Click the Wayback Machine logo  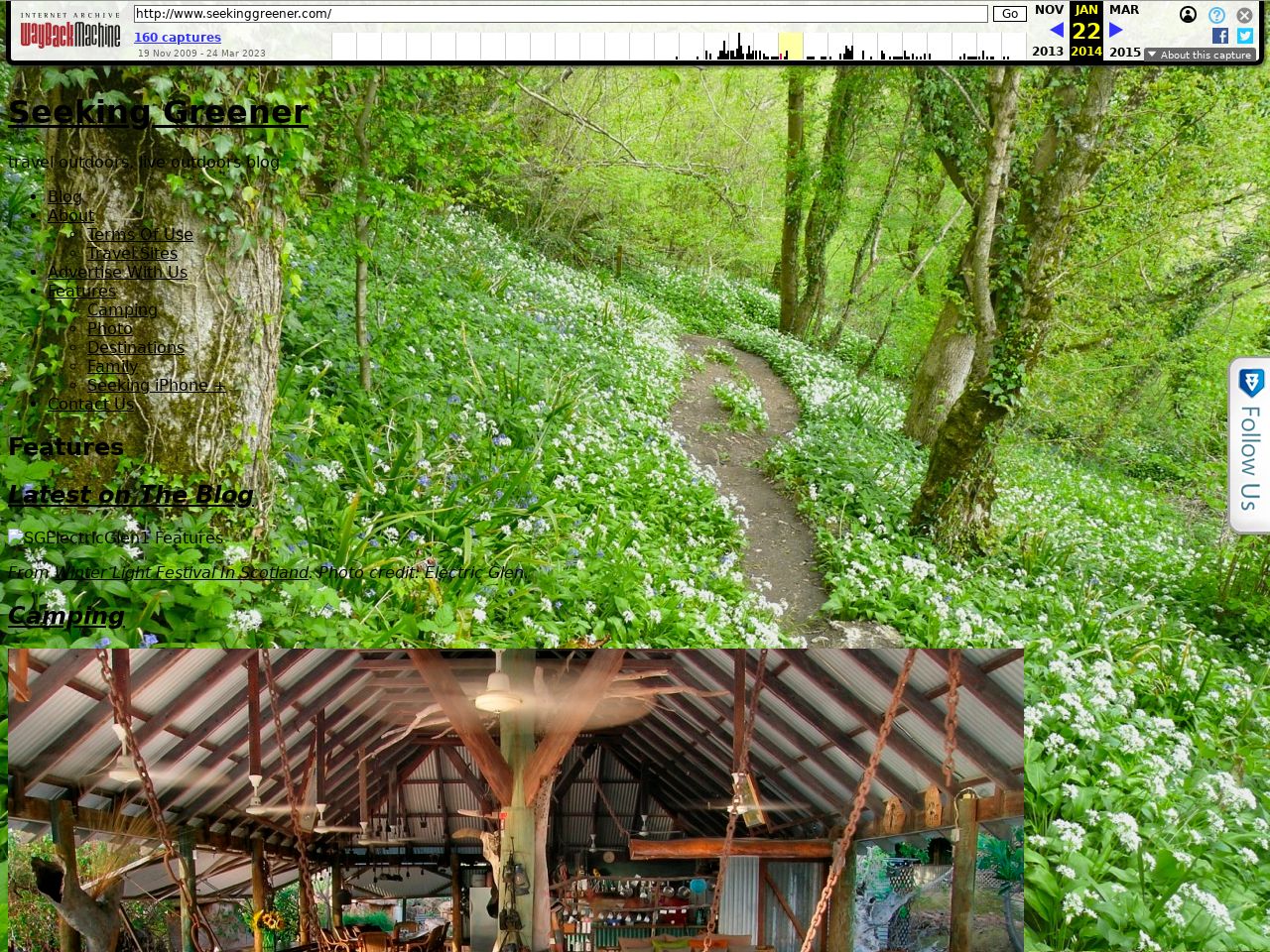pyautogui.click(x=69, y=33)
